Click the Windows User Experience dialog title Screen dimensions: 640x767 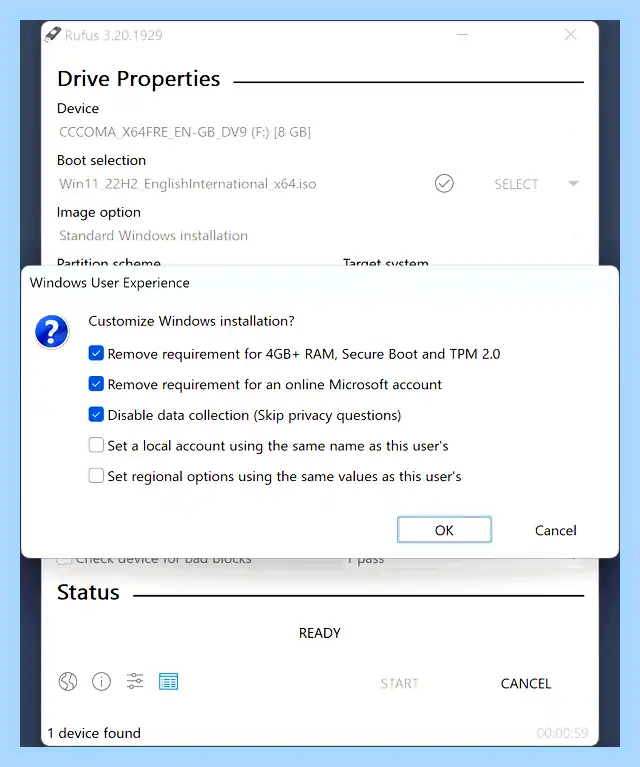110,283
